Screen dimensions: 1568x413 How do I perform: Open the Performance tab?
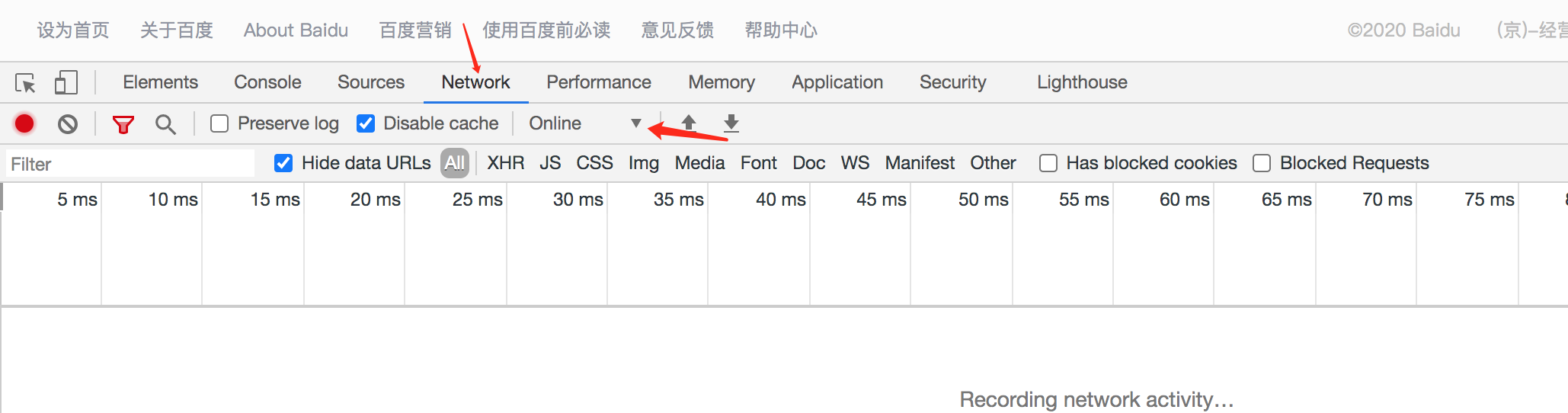[x=599, y=82]
